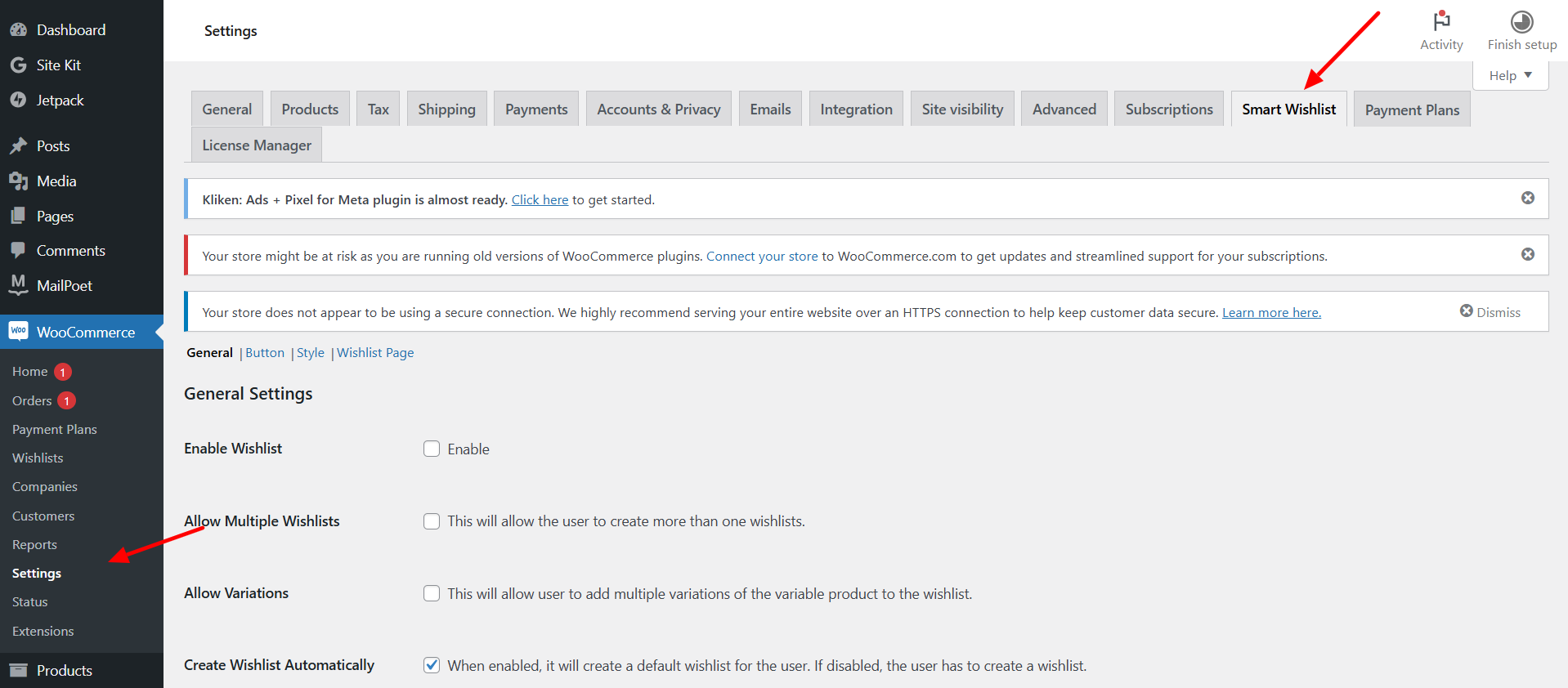This screenshot has height=688, width=1568.
Task: Open the 'Learn more here.' link
Action: (1271, 312)
